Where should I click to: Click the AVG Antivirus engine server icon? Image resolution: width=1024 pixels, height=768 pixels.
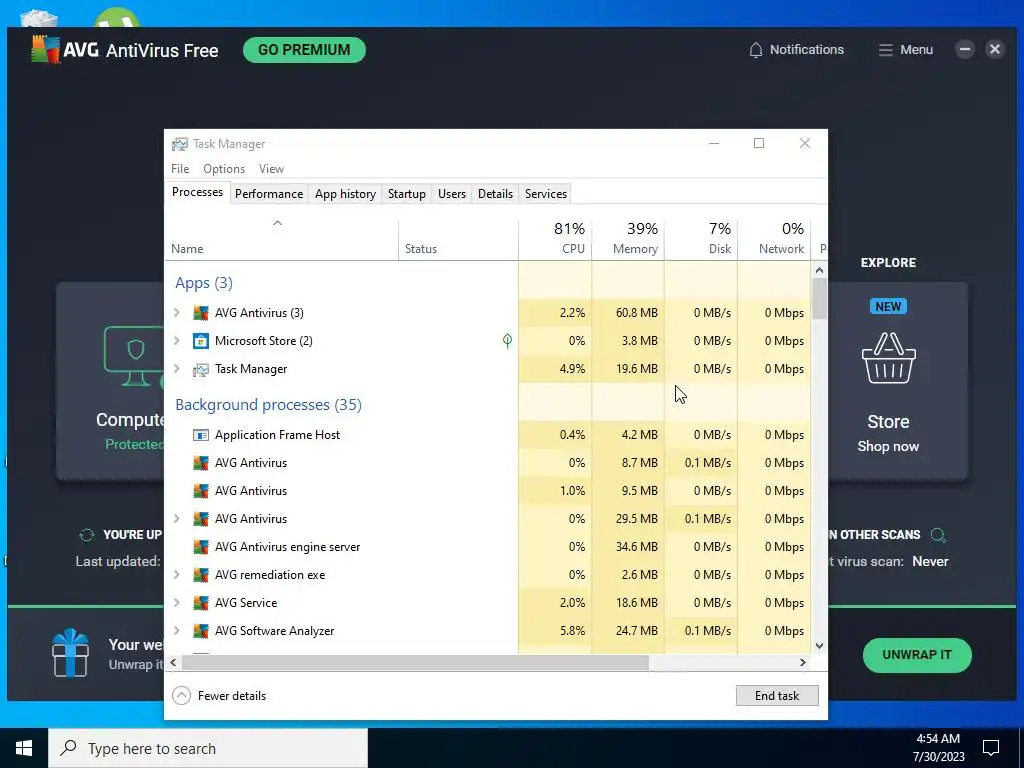(200, 547)
